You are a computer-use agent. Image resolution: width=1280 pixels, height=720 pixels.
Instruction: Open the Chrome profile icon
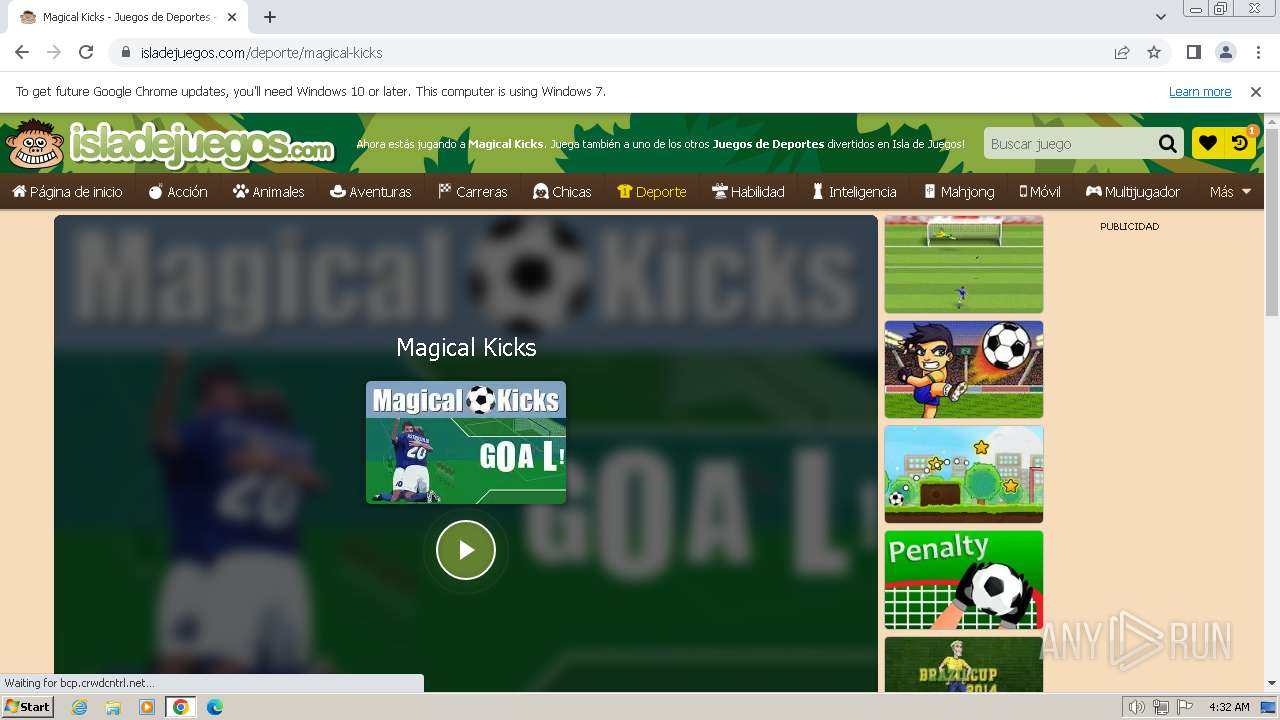[1225, 52]
